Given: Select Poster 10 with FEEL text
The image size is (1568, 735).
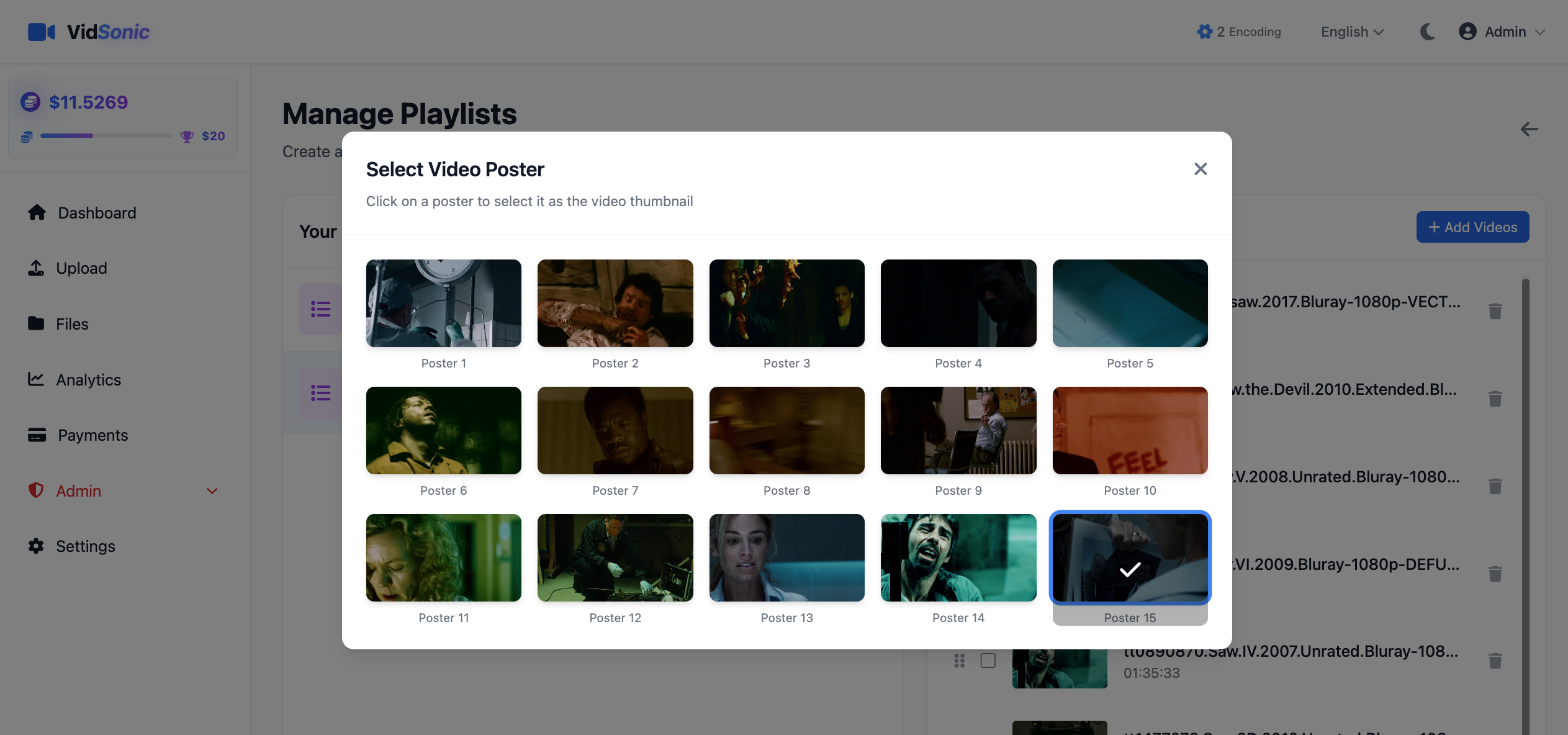Looking at the screenshot, I should [x=1129, y=430].
